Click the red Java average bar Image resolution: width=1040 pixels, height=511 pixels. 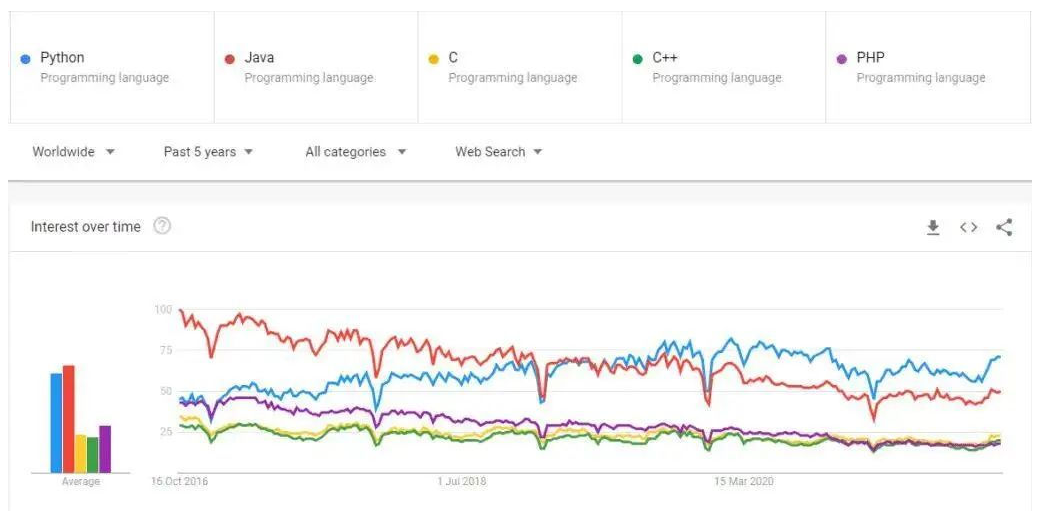point(68,419)
